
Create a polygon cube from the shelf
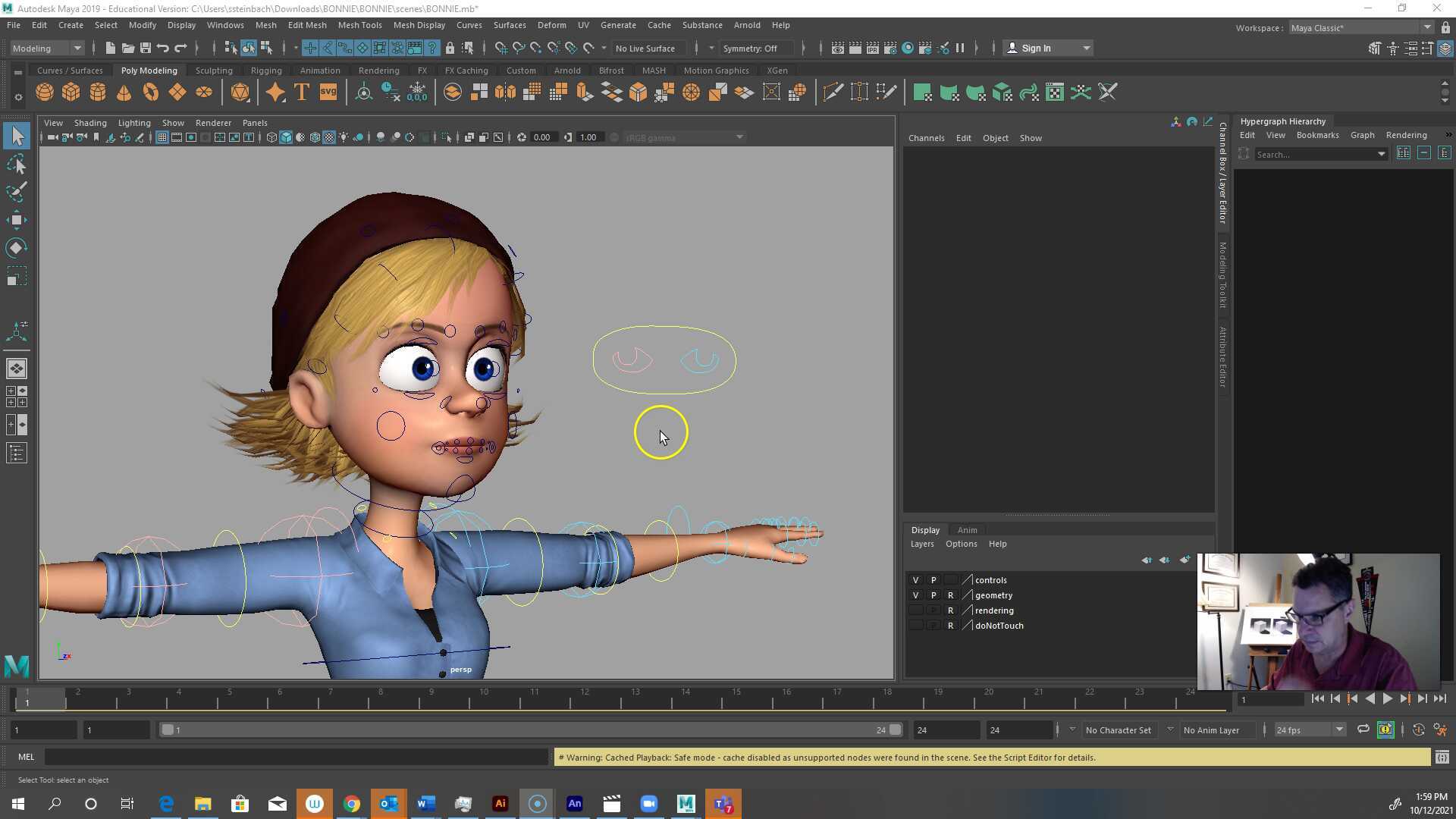pyautogui.click(x=71, y=92)
